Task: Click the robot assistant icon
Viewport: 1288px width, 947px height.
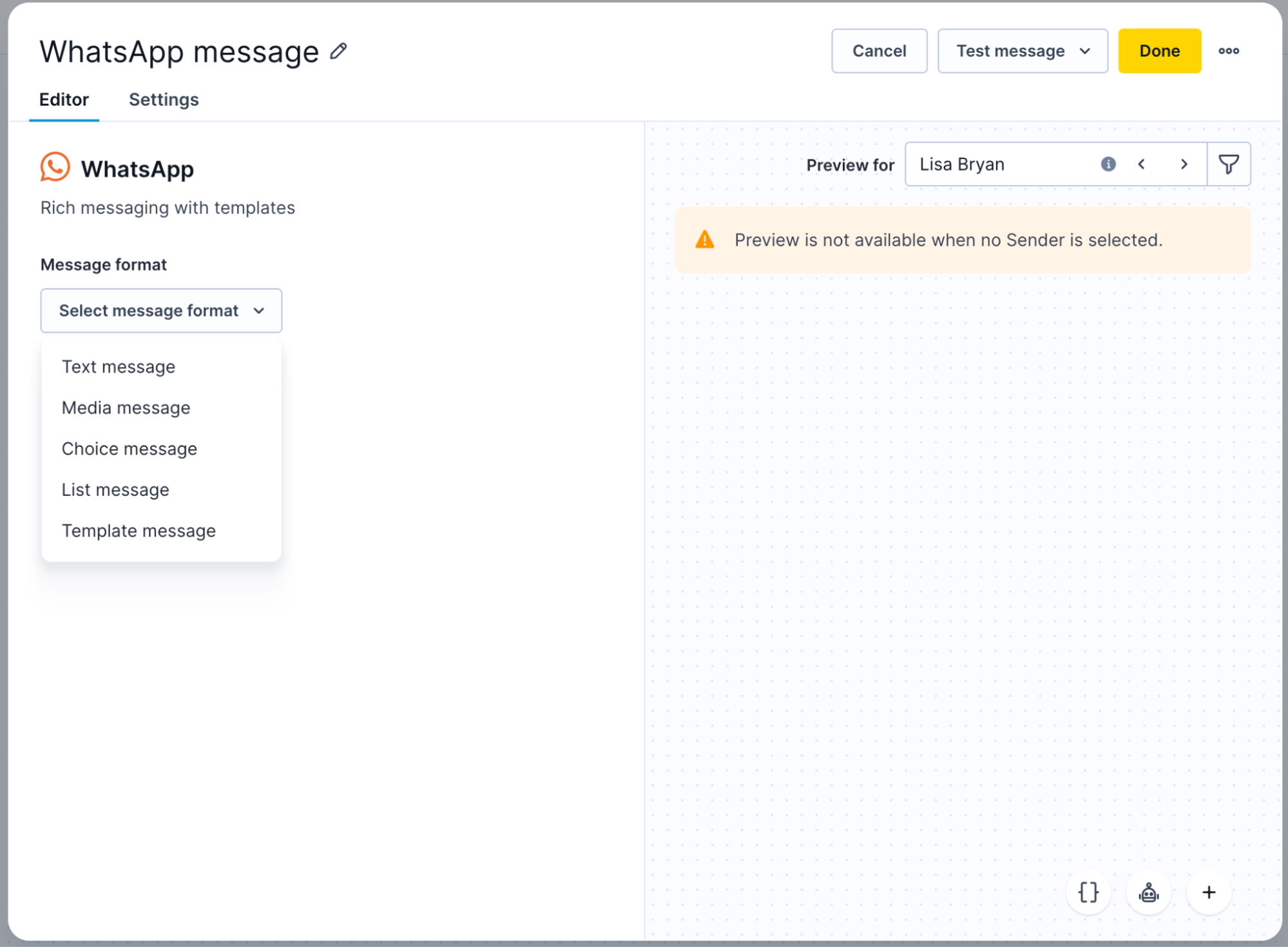Action: tap(1149, 893)
